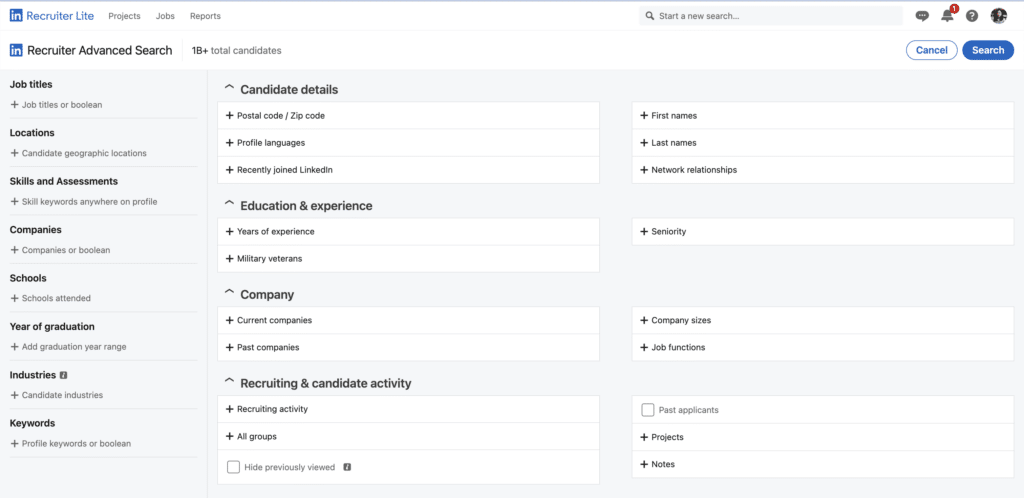Collapse the Company section chevron
The height and width of the screenshot is (498, 1024).
coord(229,292)
